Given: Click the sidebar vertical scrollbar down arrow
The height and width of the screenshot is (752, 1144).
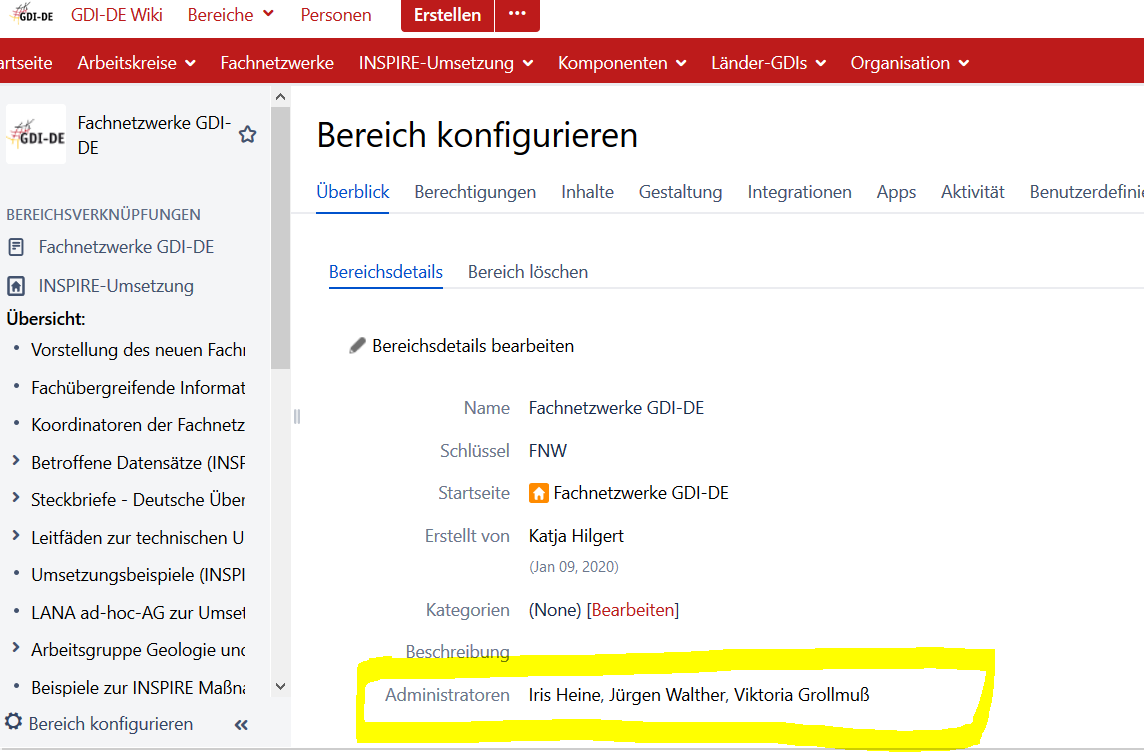Looking at the screenshot, I should click(x=280, y=687).
